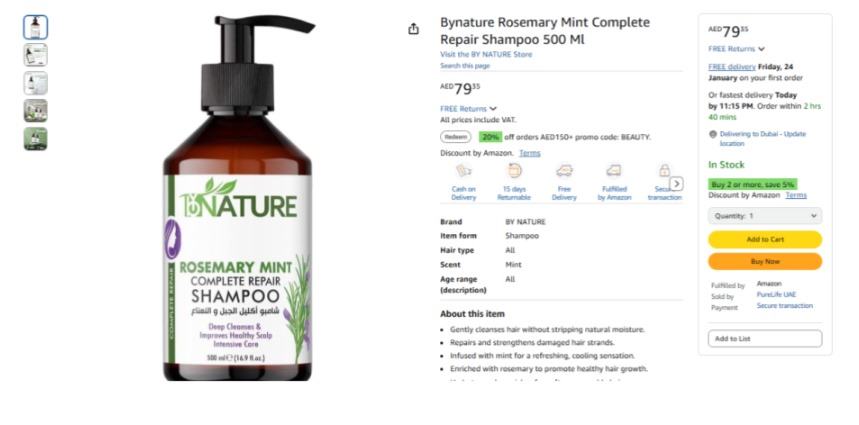This screenshot has height=425, width=859.
Task: Open Add to List
Action: tap(765, 338)
